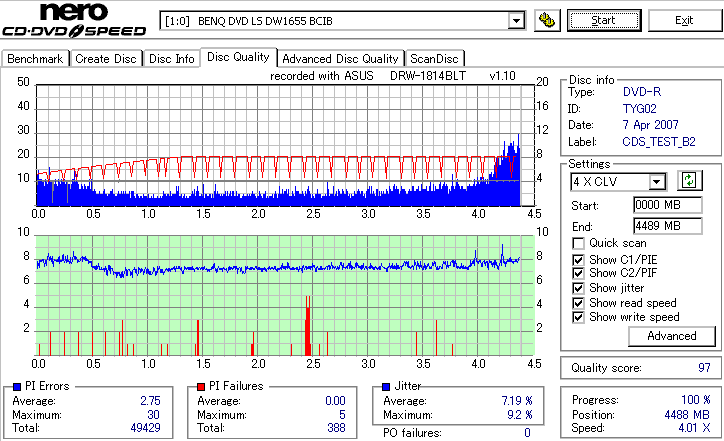This screenshot has width=724, height=441.
Task: Open the Create Disc tab
Action: (x=106, y=59)
